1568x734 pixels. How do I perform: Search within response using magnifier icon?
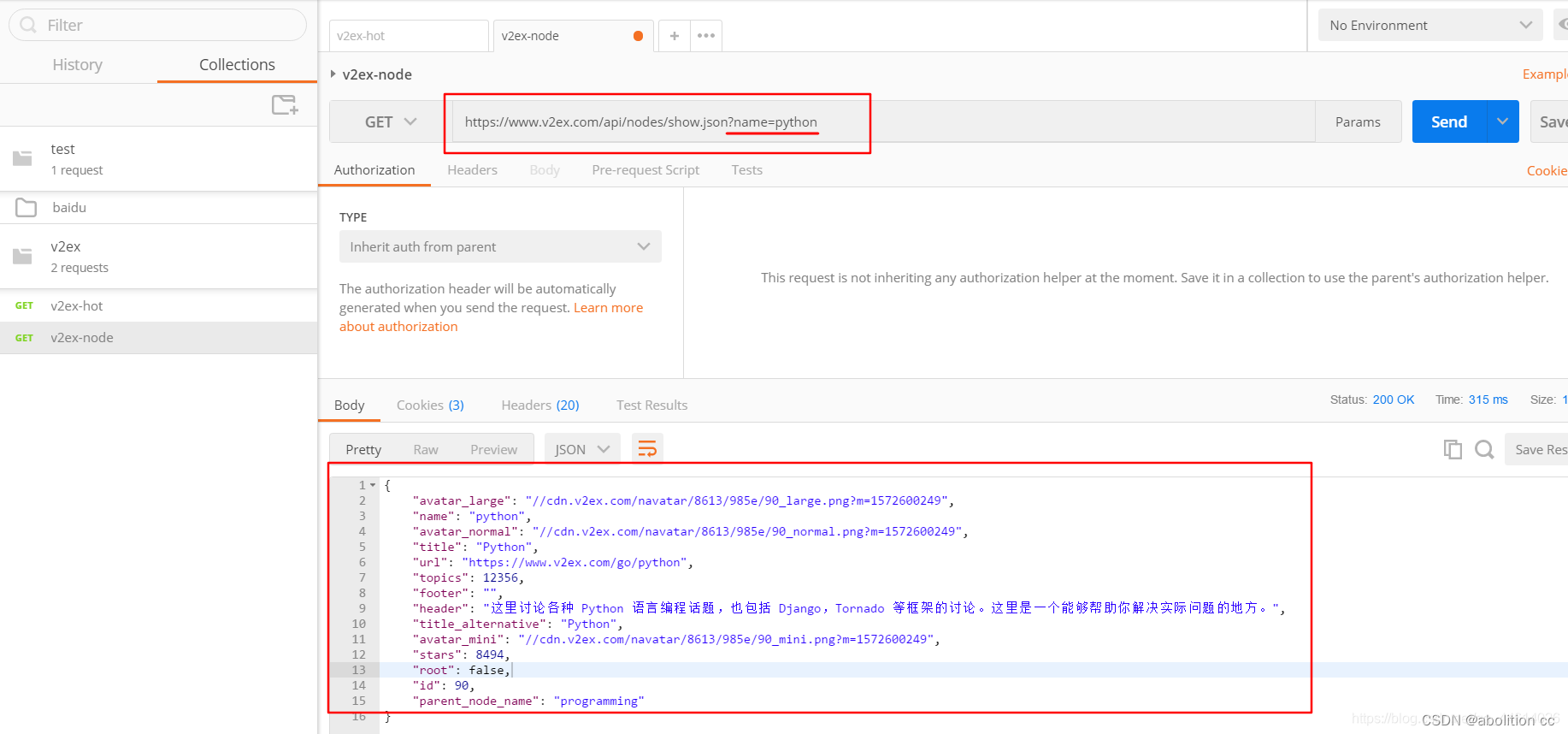point(1484,449)
